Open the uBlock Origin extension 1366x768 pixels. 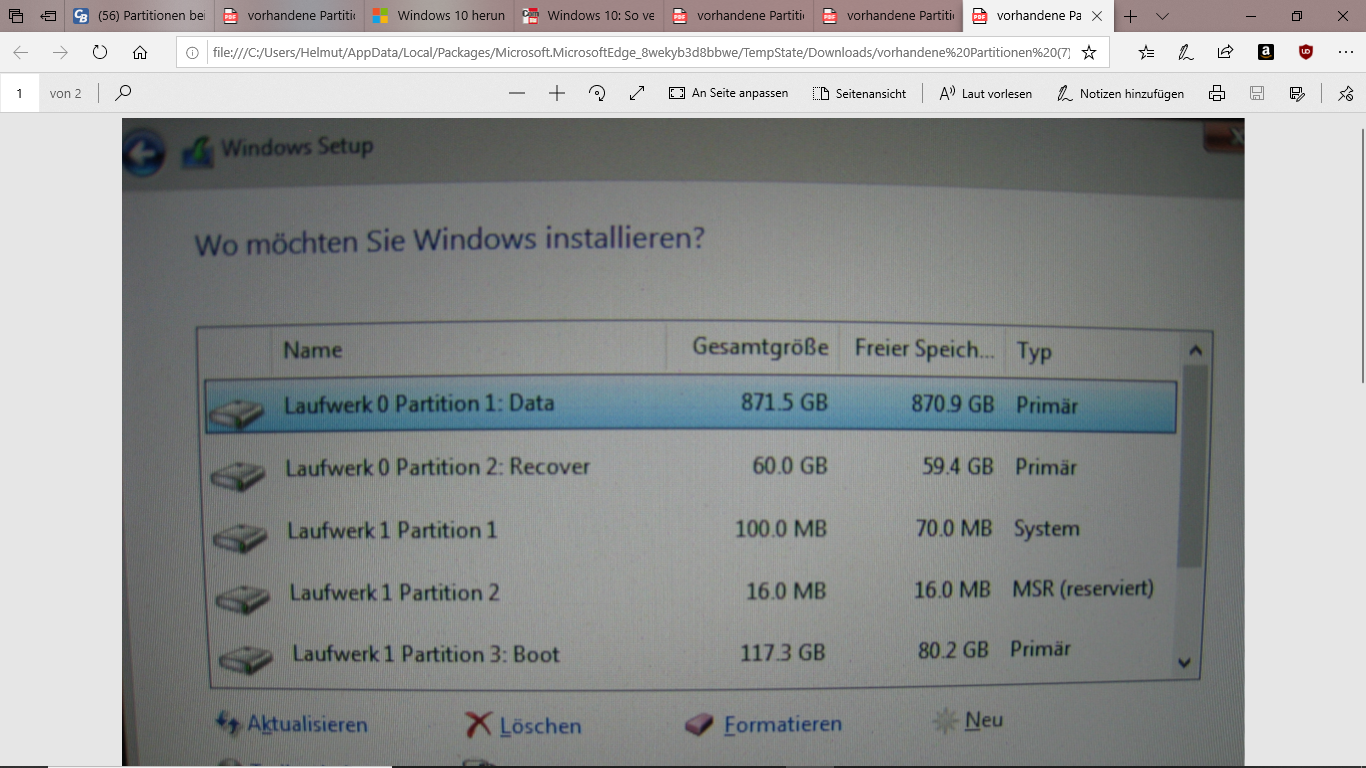1305,53
